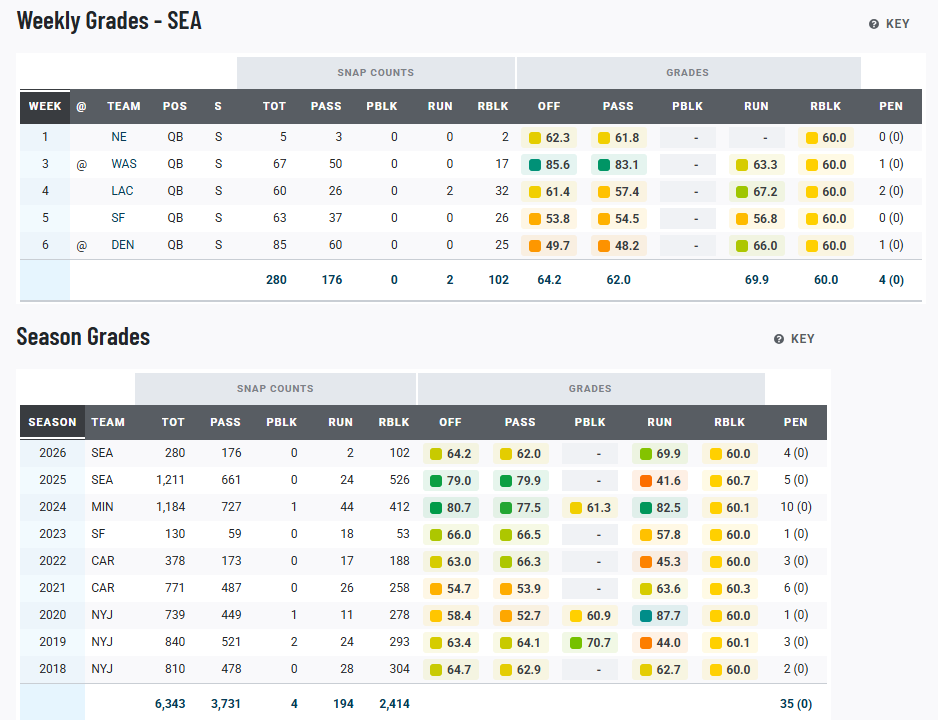Click the Weekly Grades - SEA heading

pyautogui.click(x=109, y=21)
